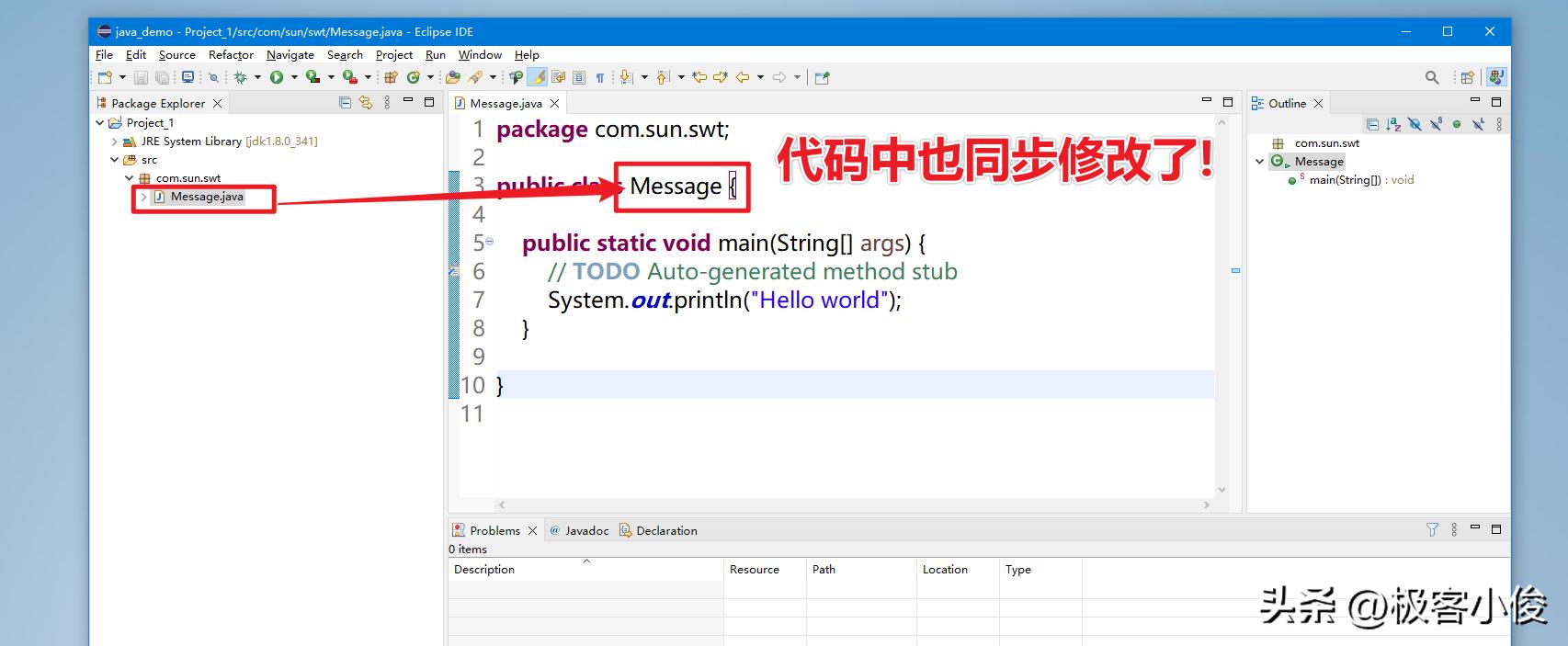Click the Forward navigation arrow
Screen dimensions: 1568x646
pos(779,77)
